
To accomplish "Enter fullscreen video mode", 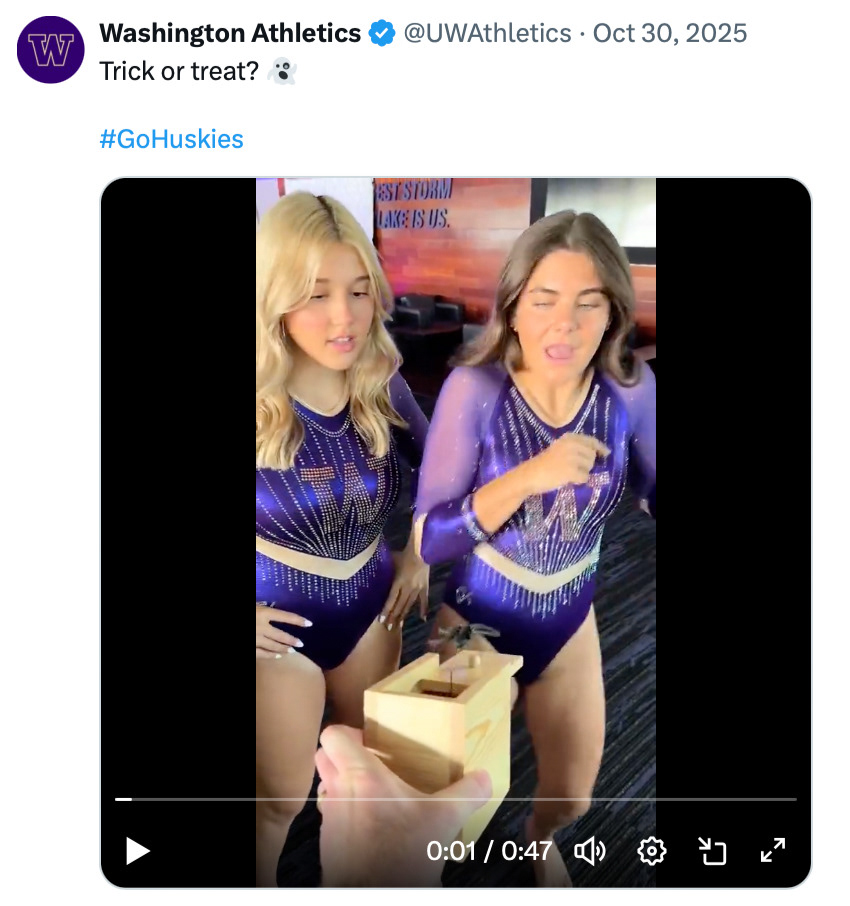I will (x=773, y=851).
